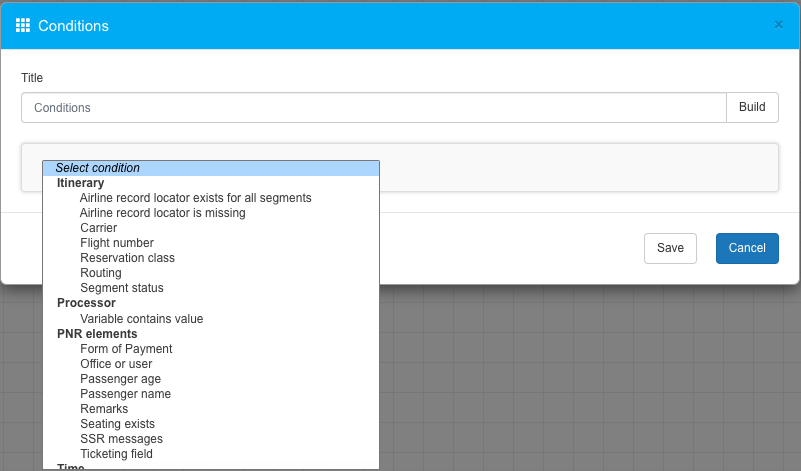This screenshot has width=801, height=471.
Task: Select 'Airline record locator is missing' option
Action: click(163, 213)
